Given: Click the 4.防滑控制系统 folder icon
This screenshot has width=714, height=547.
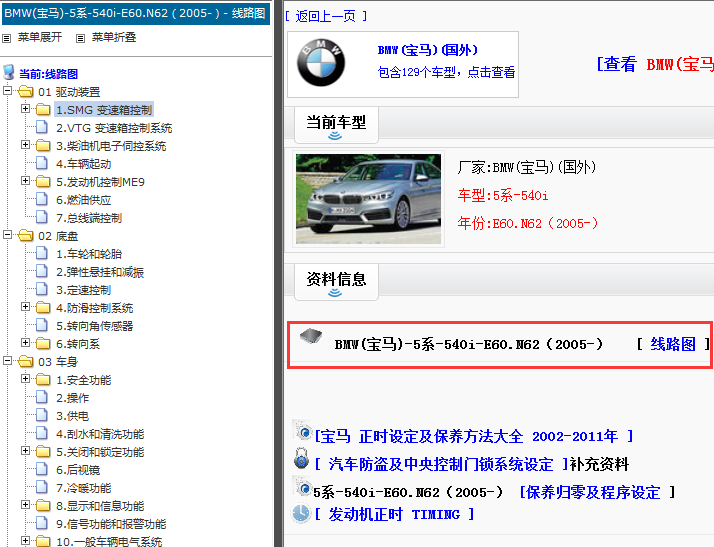Looking at the screenshot, I should click(43, 308).
